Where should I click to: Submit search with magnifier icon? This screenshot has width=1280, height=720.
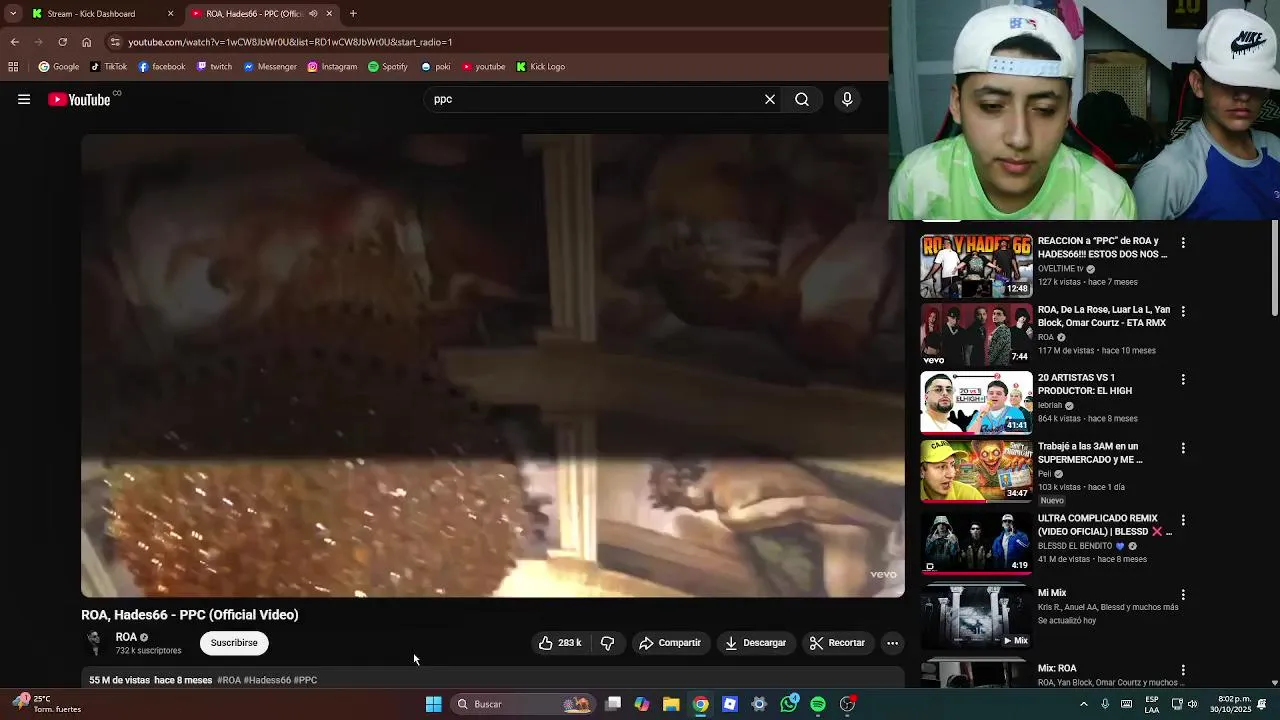click(802, 99)
